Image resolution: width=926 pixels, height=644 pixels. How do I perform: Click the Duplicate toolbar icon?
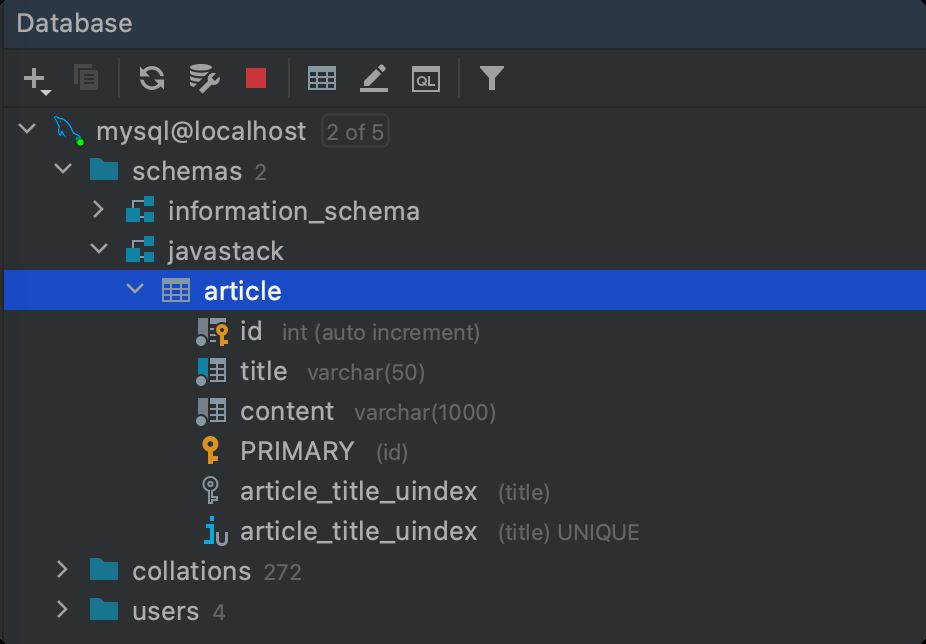point(87,78)
